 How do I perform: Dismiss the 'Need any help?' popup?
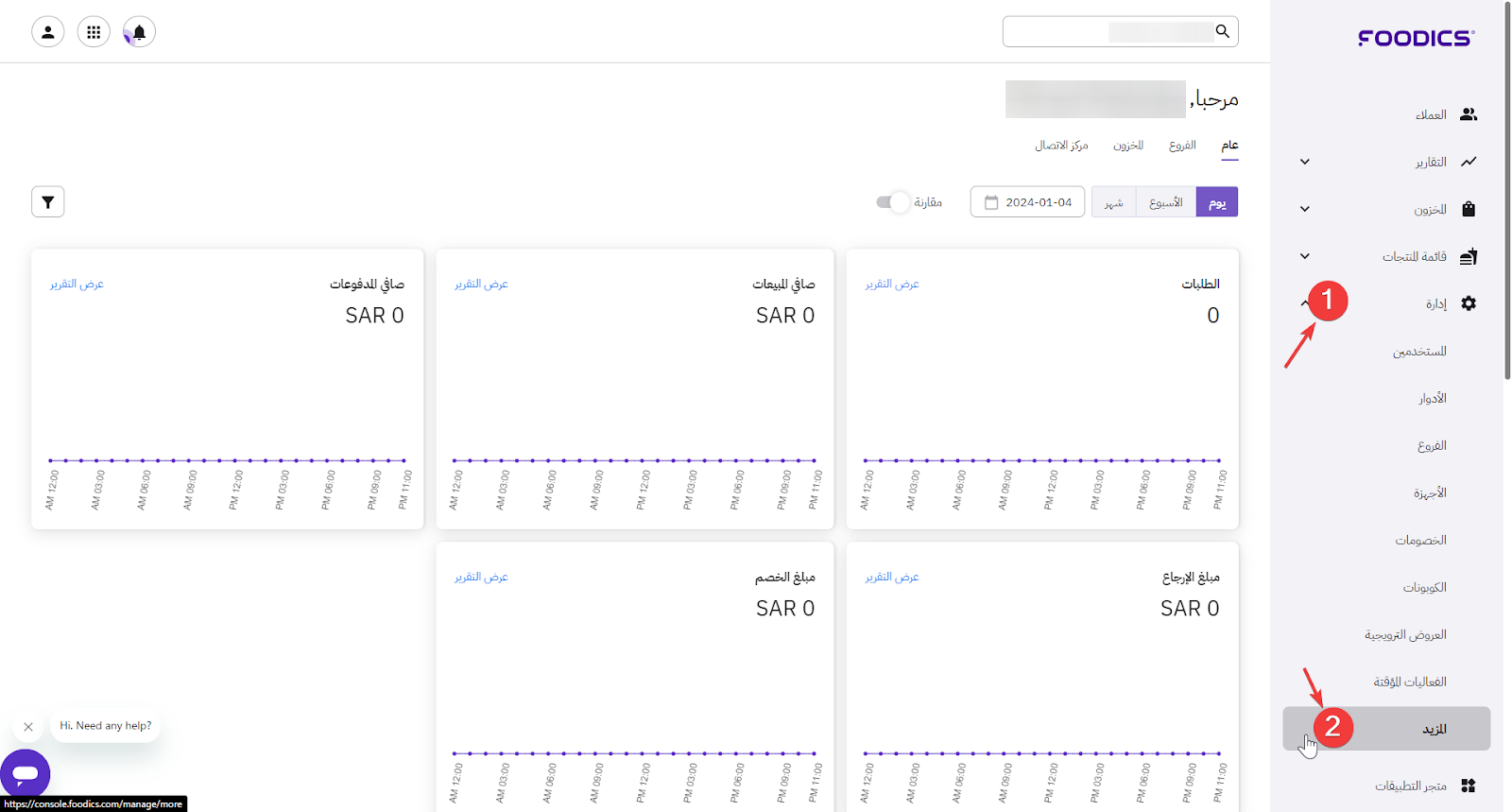point(28,727)
